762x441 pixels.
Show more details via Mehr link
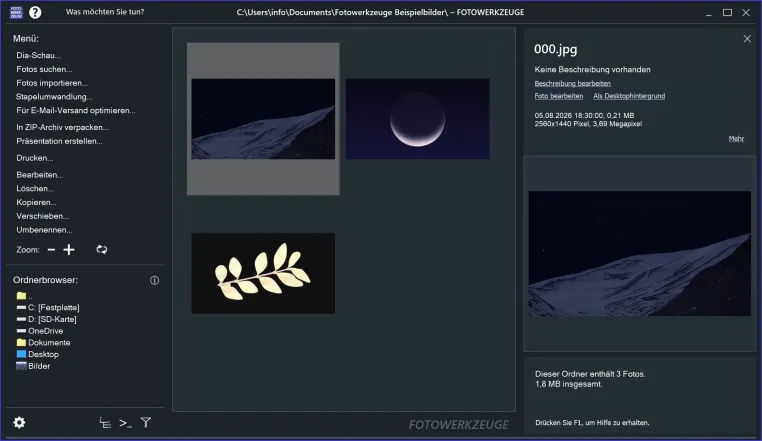pos(736,139)
